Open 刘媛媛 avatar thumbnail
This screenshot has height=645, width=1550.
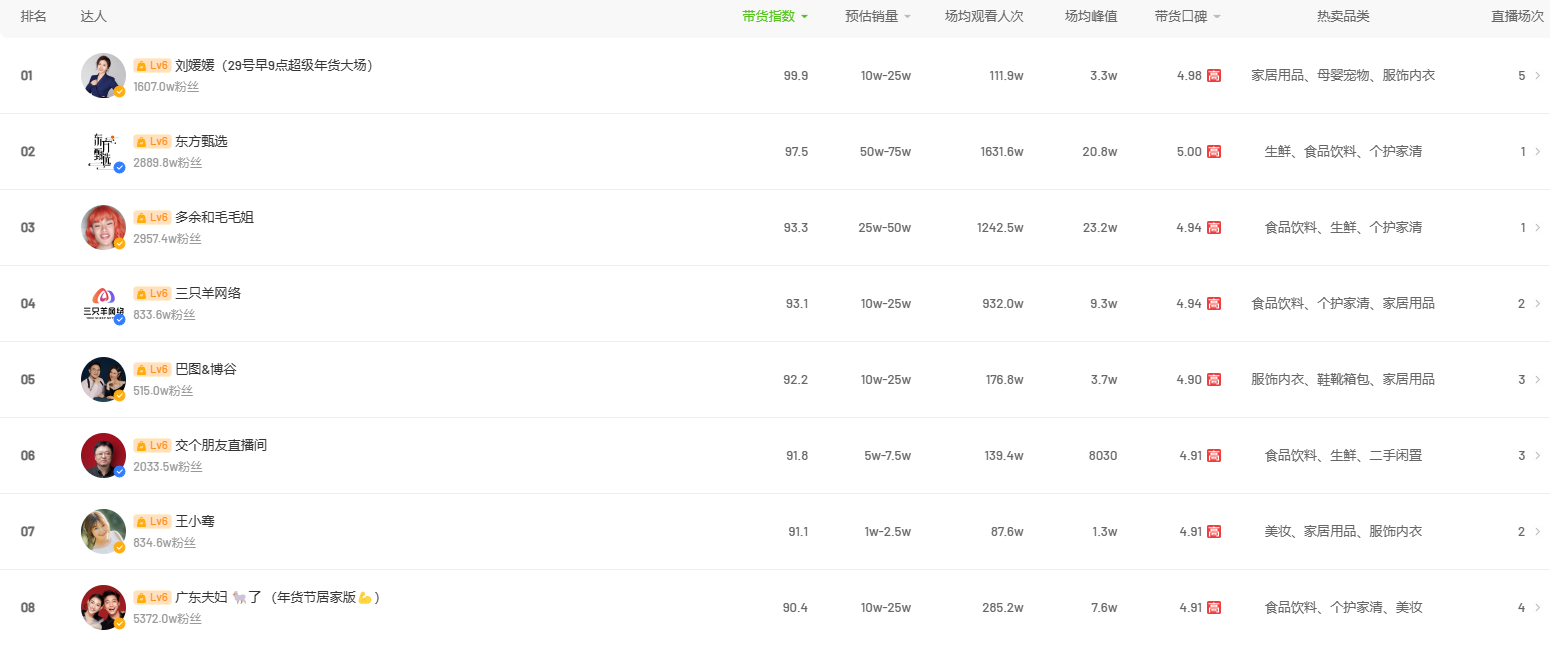coord(103,75)
